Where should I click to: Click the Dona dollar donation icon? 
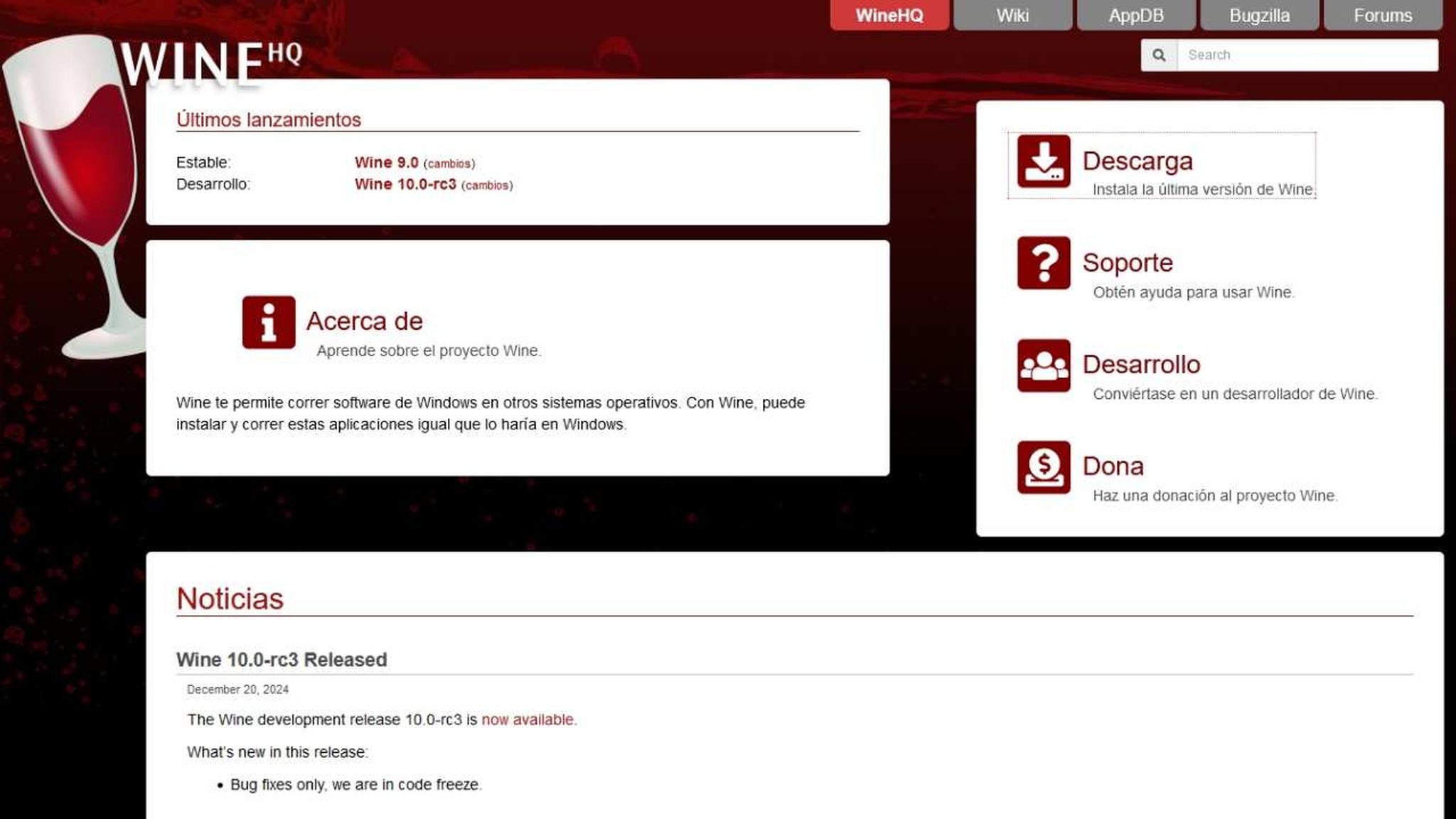point(1043,469)
